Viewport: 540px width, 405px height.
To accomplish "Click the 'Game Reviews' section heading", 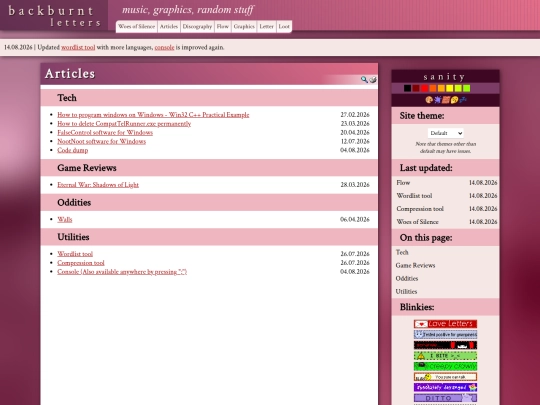I will pos(87,168).
